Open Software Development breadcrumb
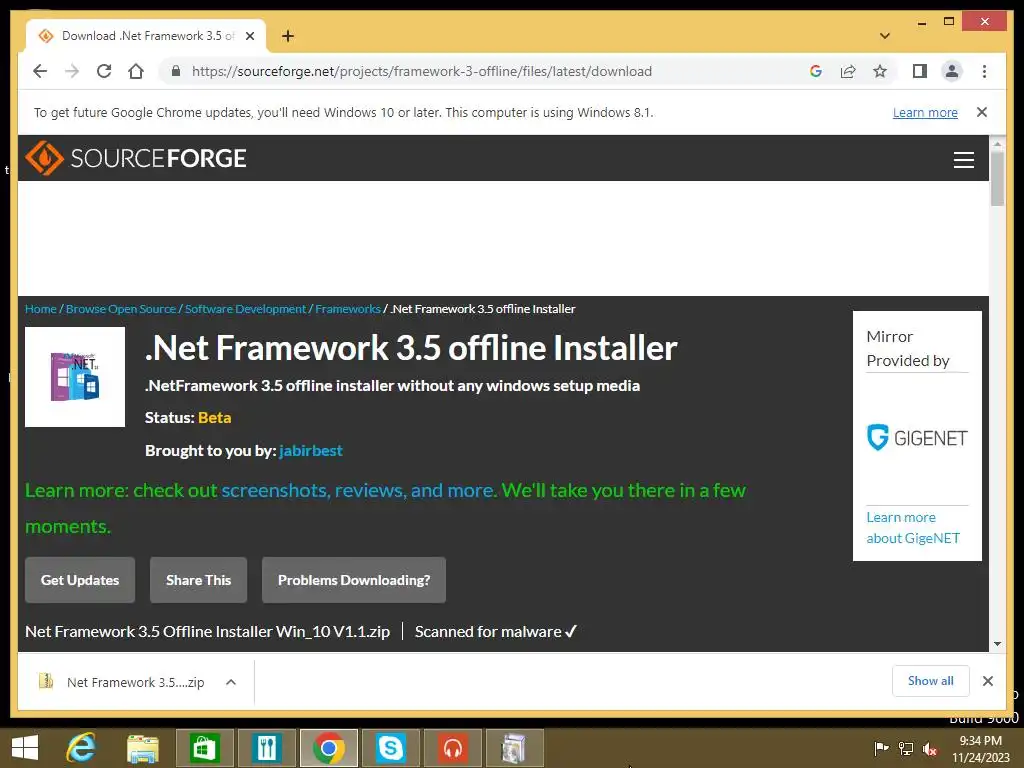This screenshot has width=1024, height=768. coord(245,309)
